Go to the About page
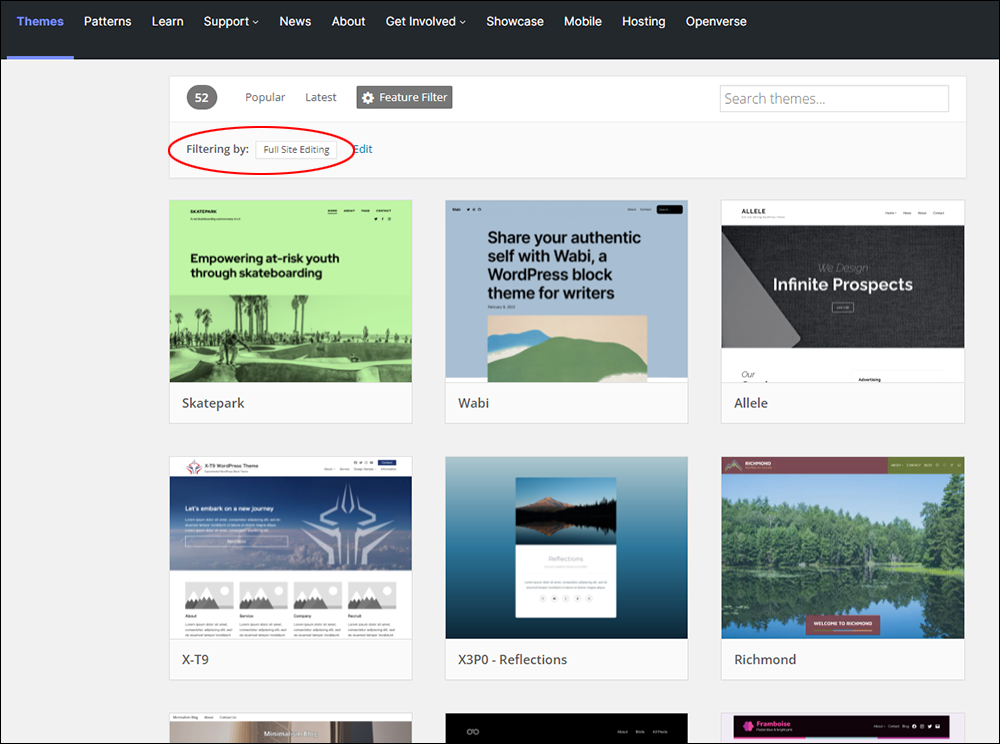The width and height of the screenshot is (1000, 744). (348, 22)
